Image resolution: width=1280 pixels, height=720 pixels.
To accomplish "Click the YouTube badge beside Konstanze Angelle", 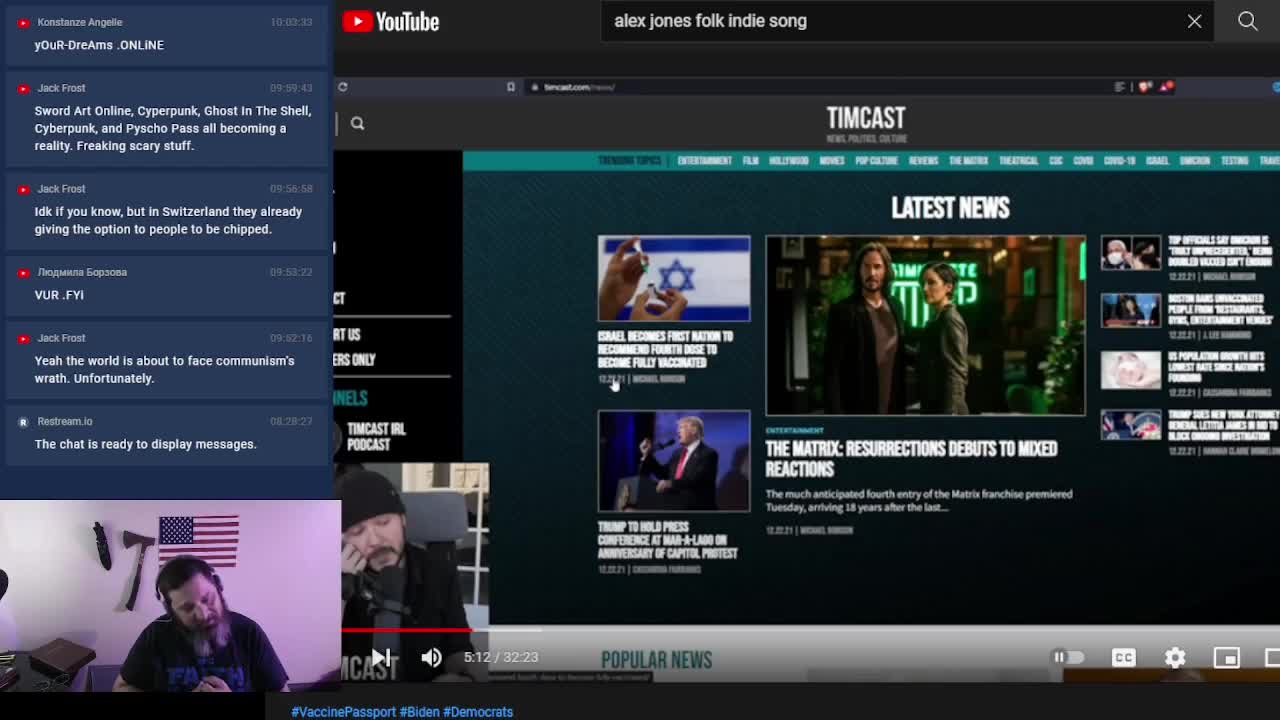I will pos(23,22).
